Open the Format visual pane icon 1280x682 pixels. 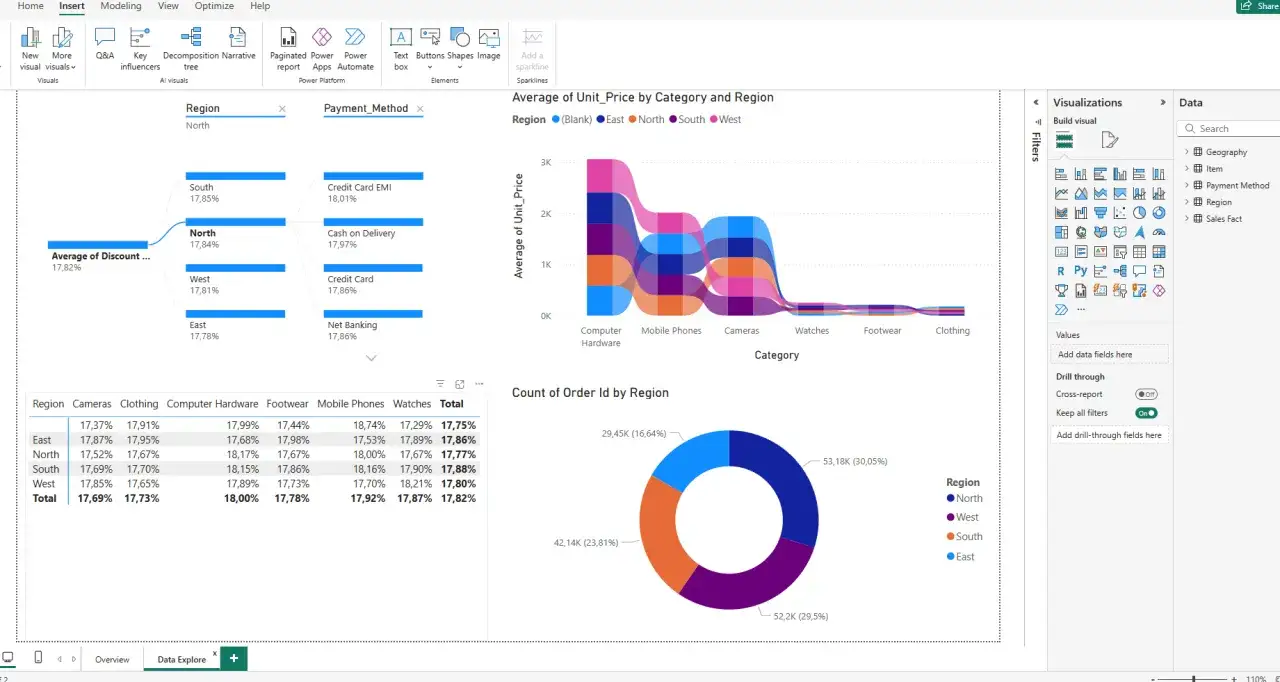[x=1109, y=140]
